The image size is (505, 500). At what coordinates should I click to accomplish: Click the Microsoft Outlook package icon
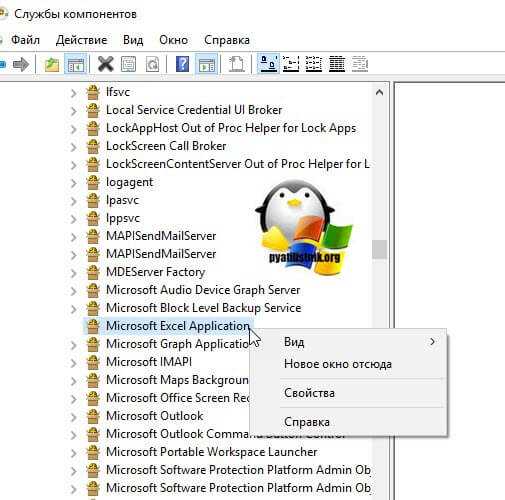[x=93, y=416]
